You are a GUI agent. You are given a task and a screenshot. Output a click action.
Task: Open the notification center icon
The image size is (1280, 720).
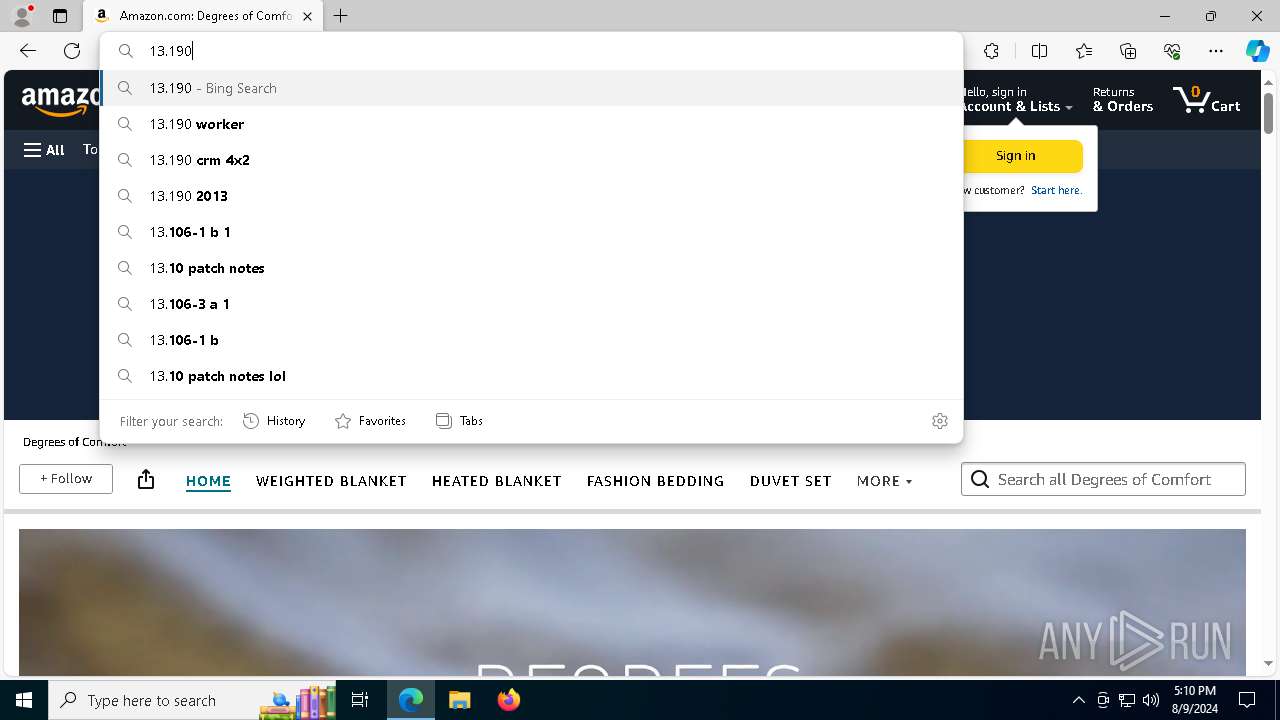coord(1247,700)
